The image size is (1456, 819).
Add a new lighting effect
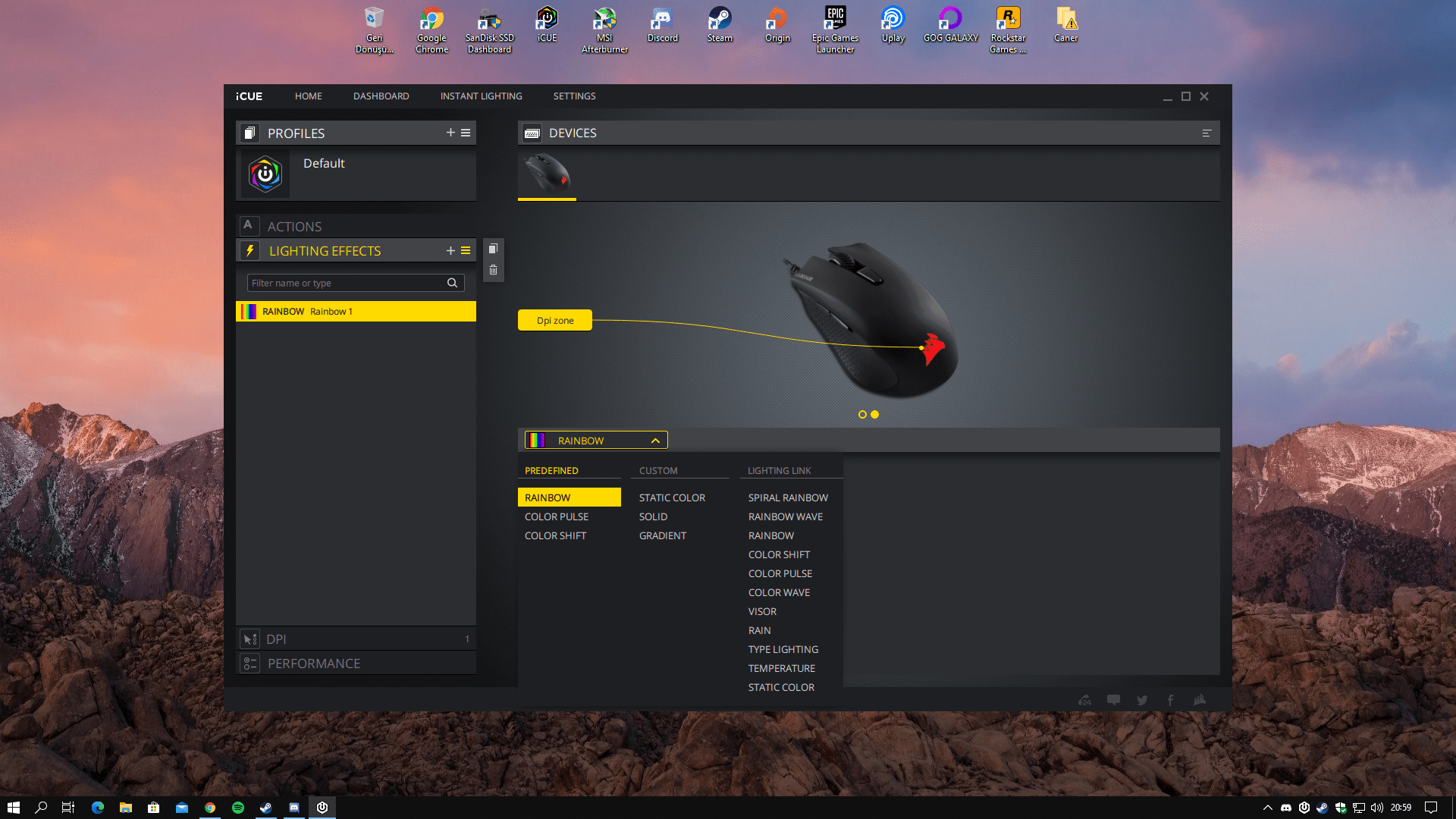[x=450, y=251]
